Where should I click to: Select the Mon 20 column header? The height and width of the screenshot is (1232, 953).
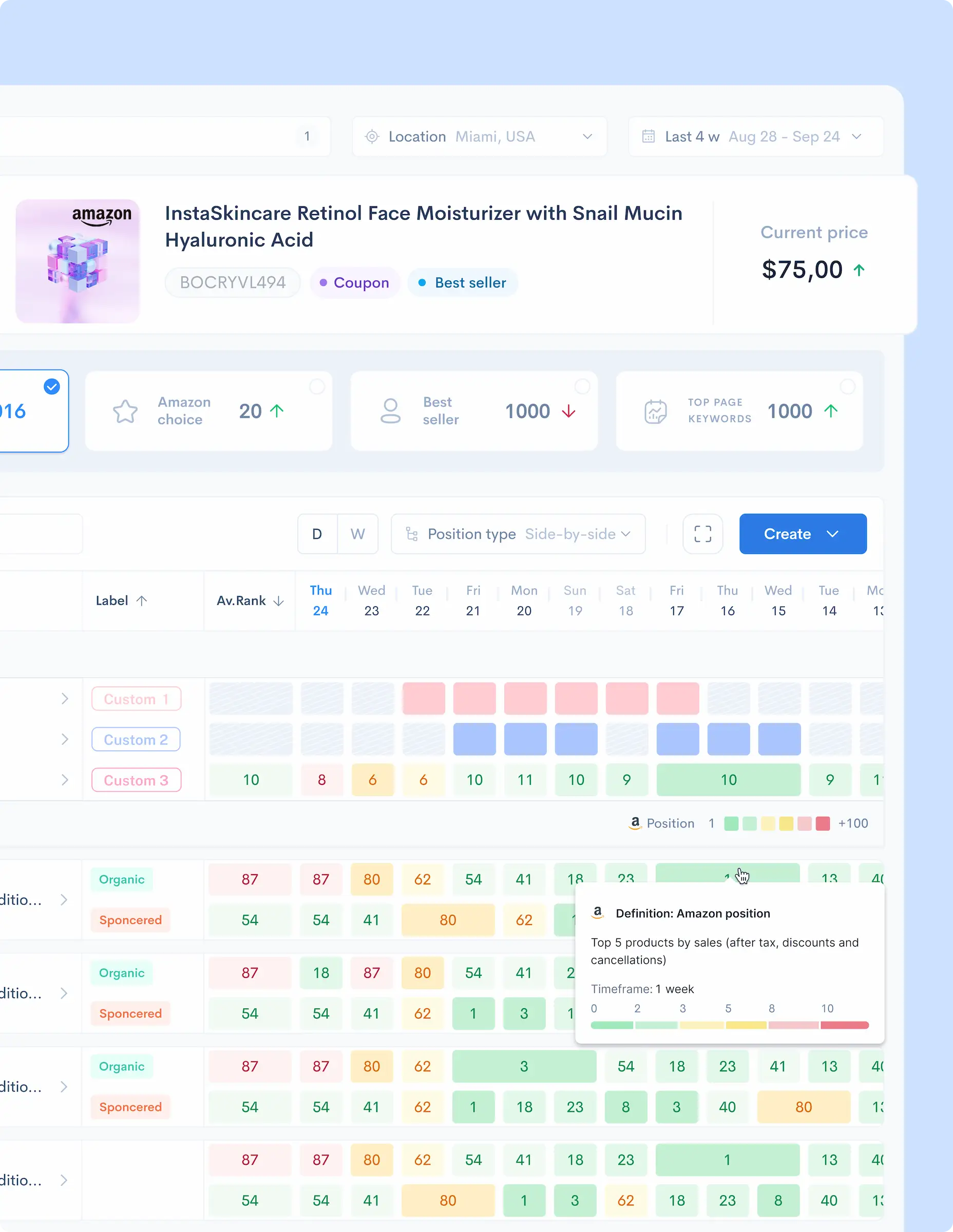[524, 601]
